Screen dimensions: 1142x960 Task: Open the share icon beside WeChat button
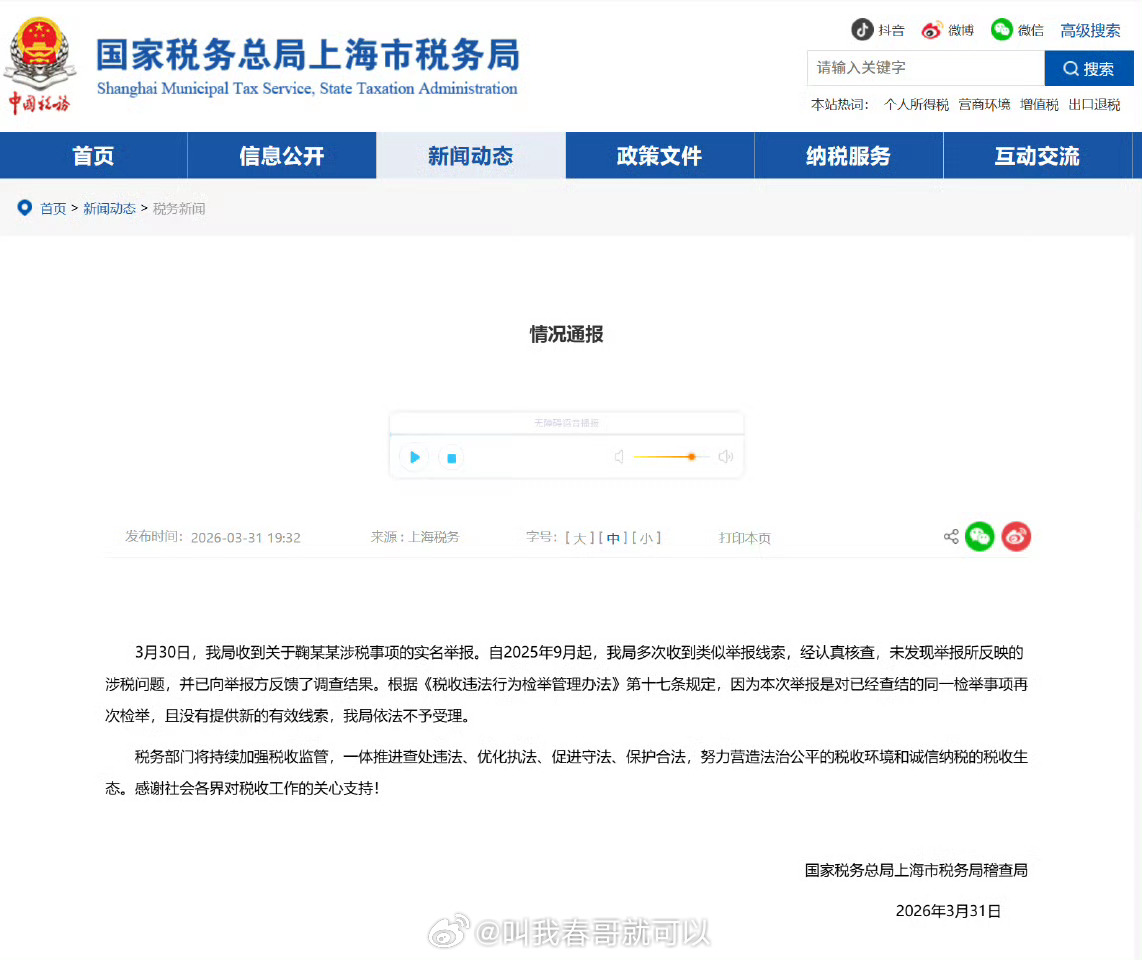coord(950,536)
